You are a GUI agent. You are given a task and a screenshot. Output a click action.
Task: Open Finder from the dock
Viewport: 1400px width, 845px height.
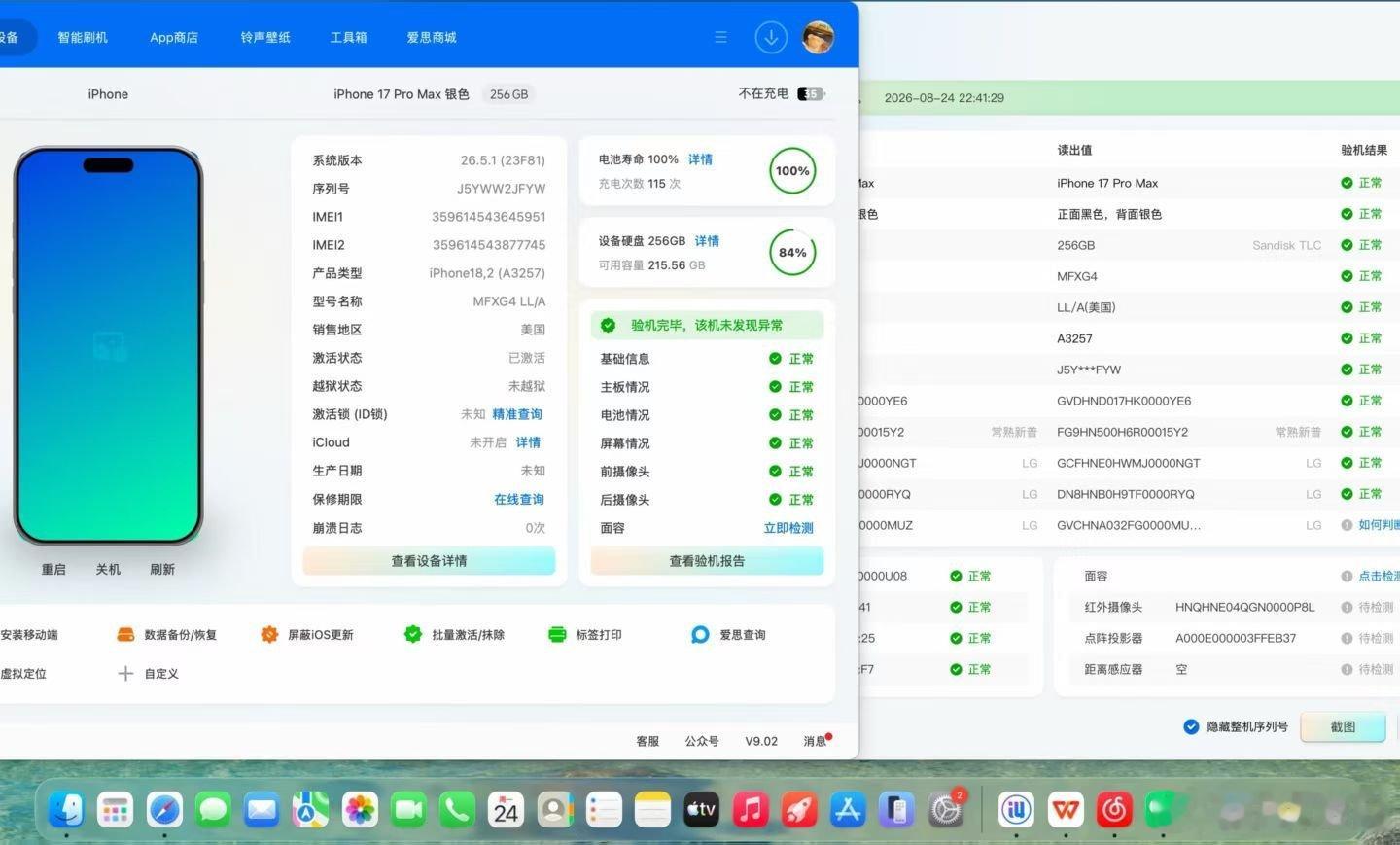tap(66, 809)
